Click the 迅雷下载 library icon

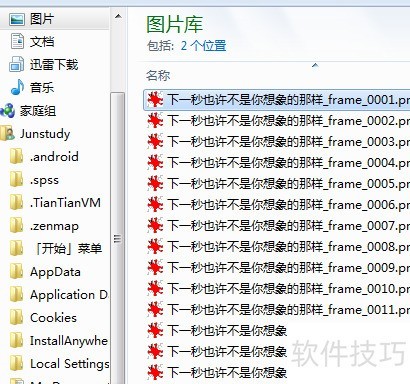pyautogui.click(x=17, y=64)
